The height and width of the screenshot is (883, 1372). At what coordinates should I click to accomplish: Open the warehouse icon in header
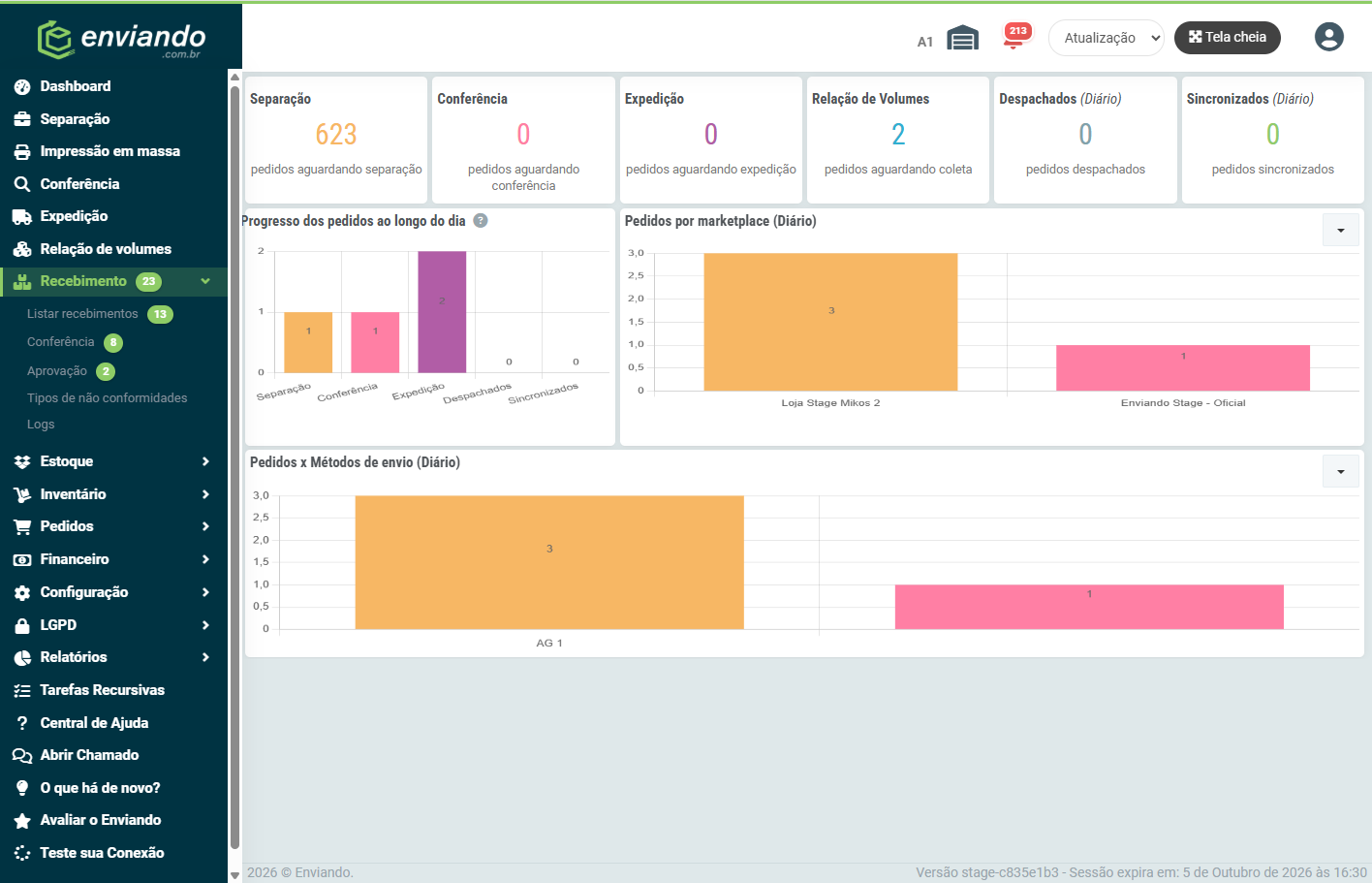[962, 38]
